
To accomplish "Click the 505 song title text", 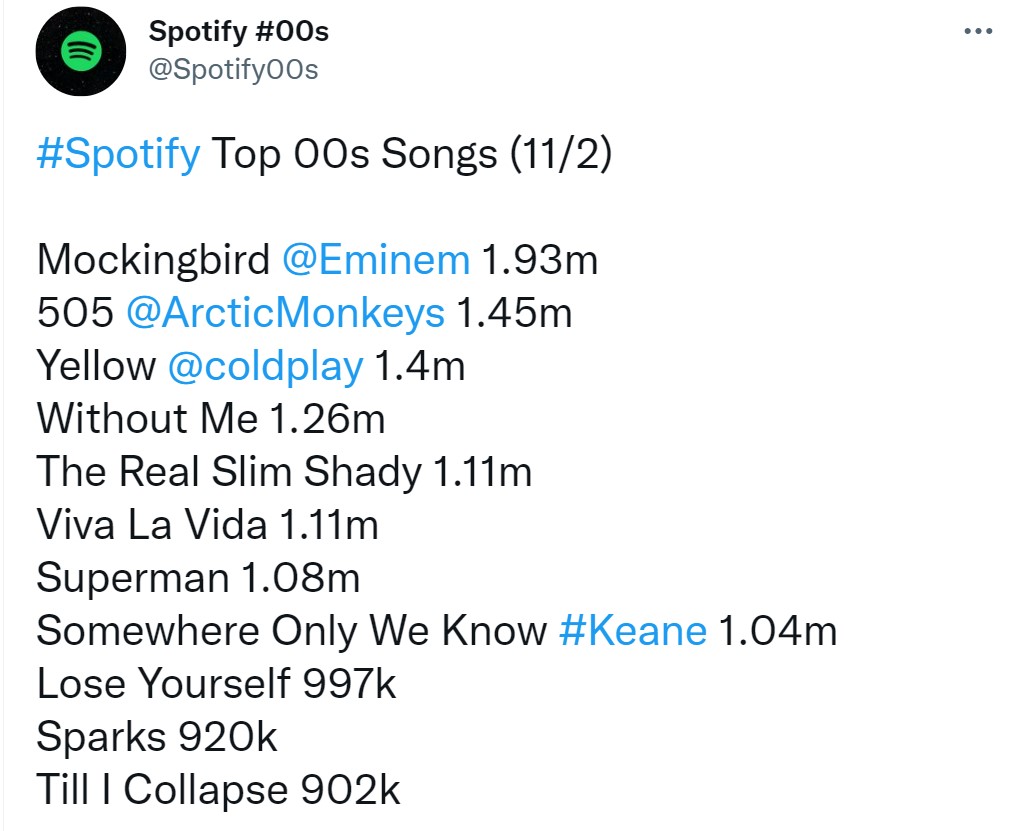I will coord(75,313).
